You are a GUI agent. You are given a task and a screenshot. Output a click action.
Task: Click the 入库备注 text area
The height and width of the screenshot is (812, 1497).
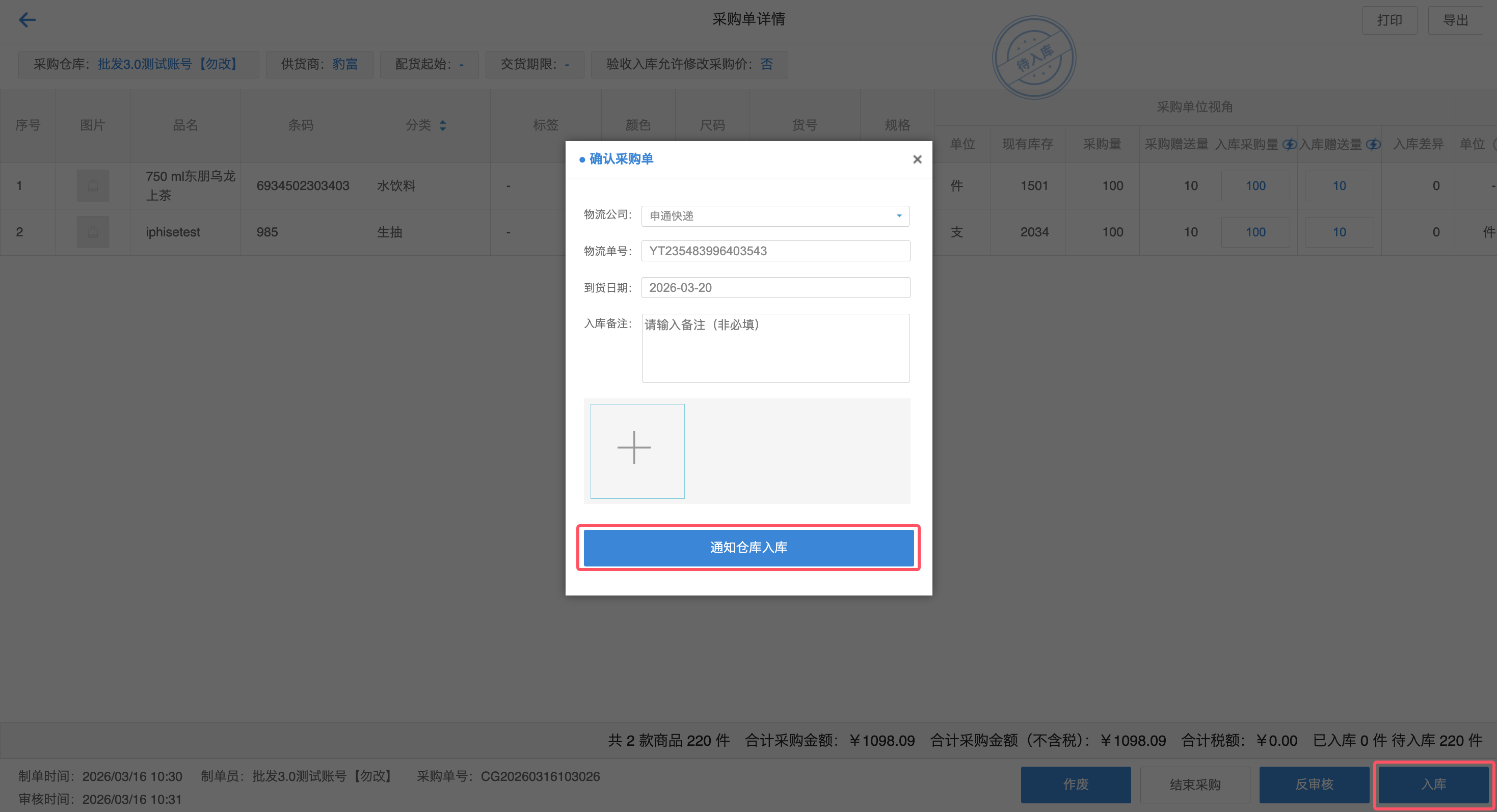click(x=775, y=348)
